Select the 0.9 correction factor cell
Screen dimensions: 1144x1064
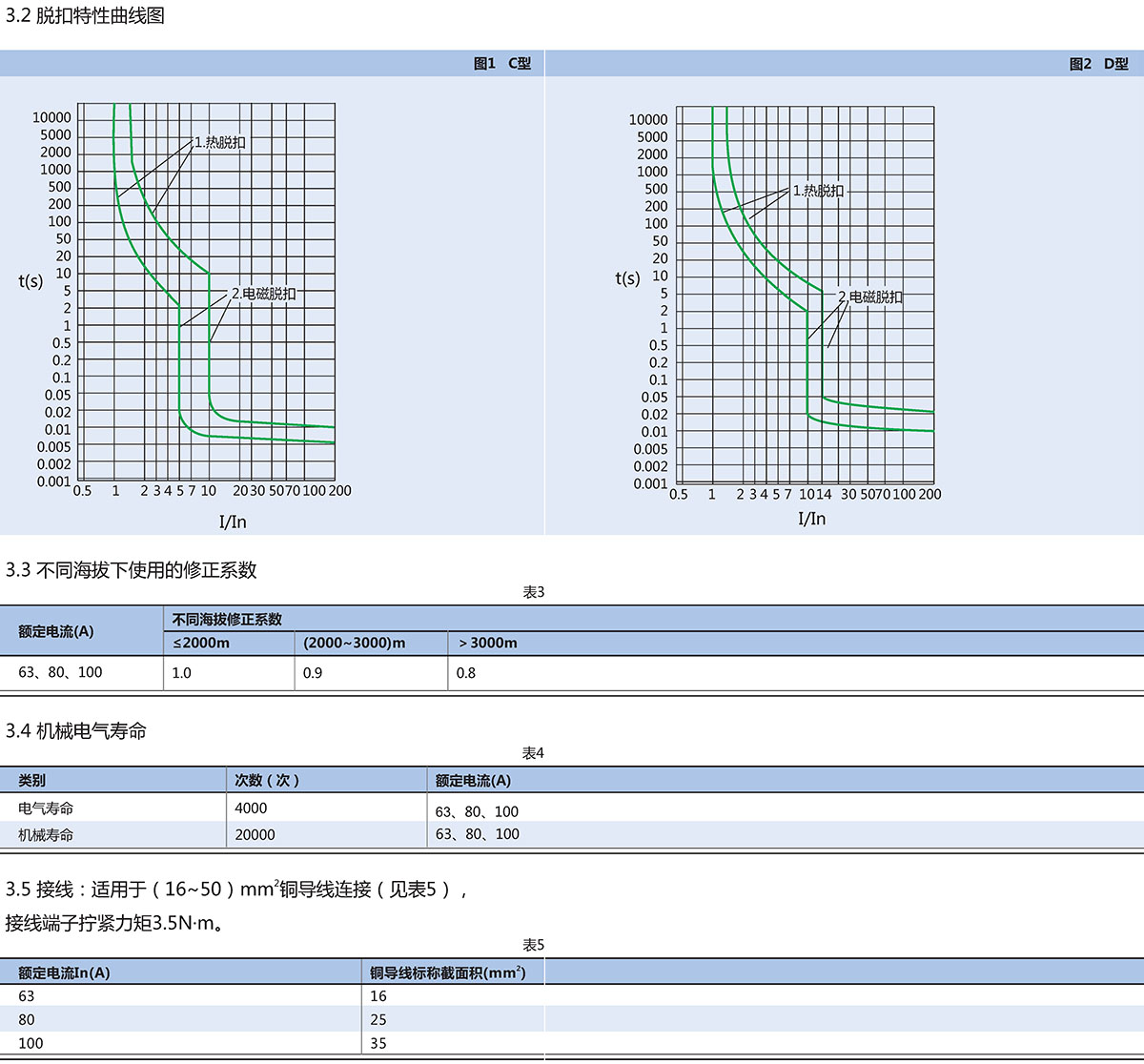(313, 673)
